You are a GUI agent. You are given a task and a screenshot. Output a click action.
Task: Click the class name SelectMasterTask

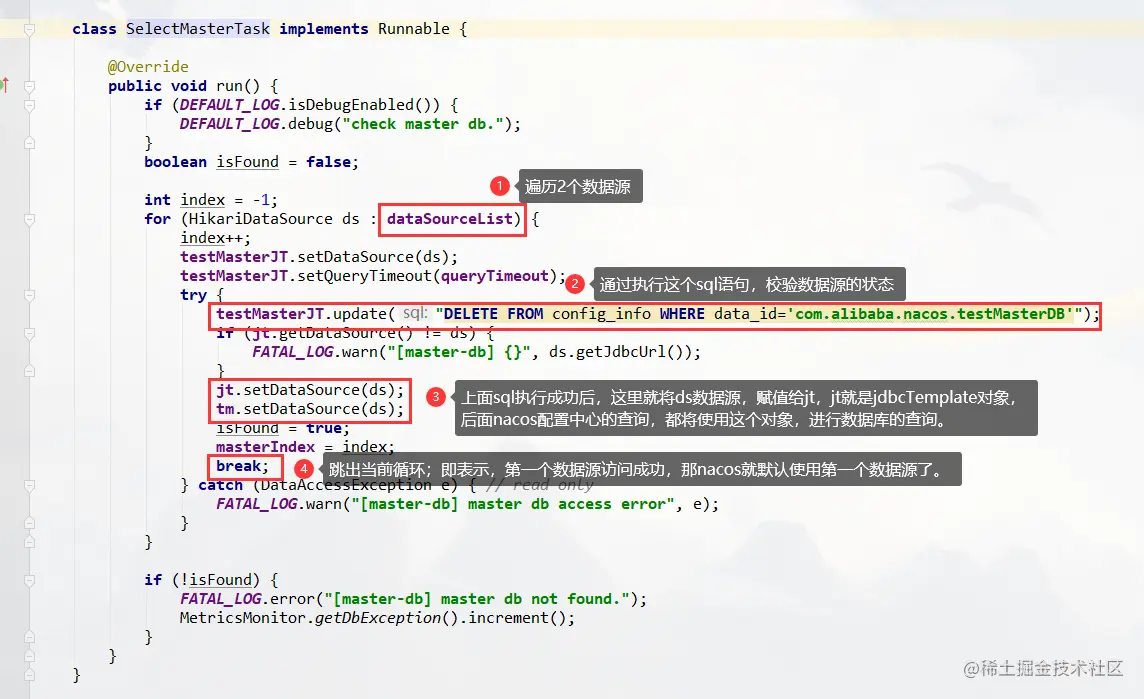(197, 28)
